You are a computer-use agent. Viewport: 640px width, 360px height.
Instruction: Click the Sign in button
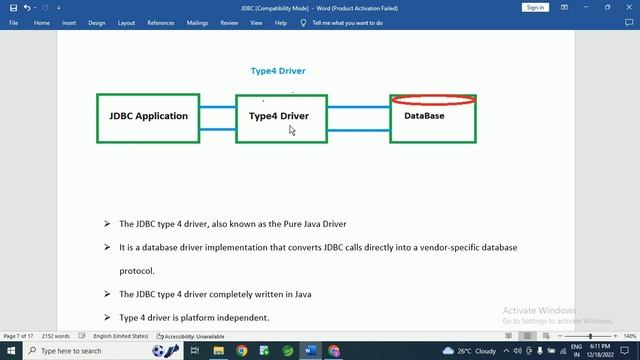coord(535,8)
